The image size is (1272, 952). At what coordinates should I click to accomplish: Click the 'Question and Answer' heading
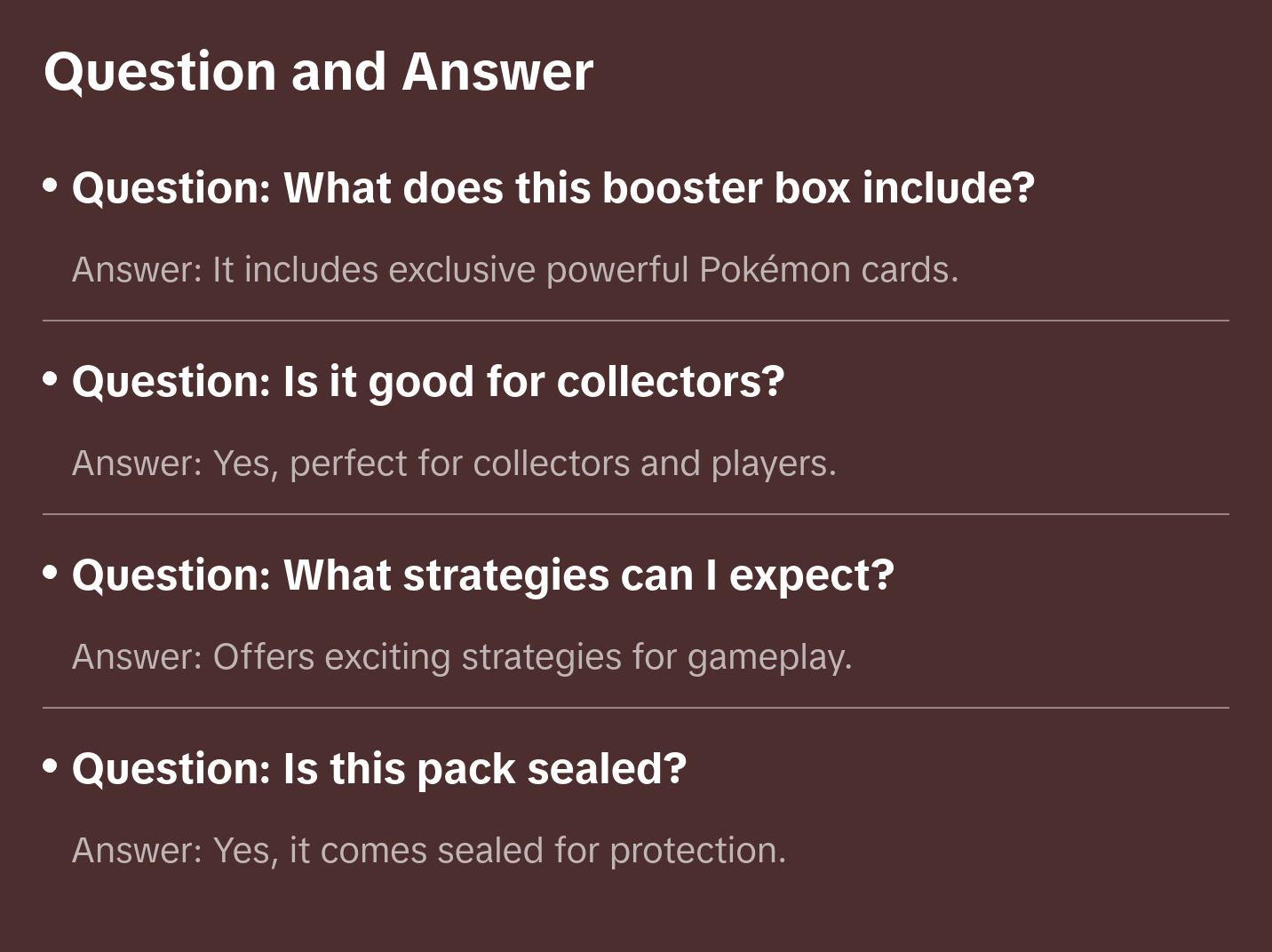click(x=318, y=71)
